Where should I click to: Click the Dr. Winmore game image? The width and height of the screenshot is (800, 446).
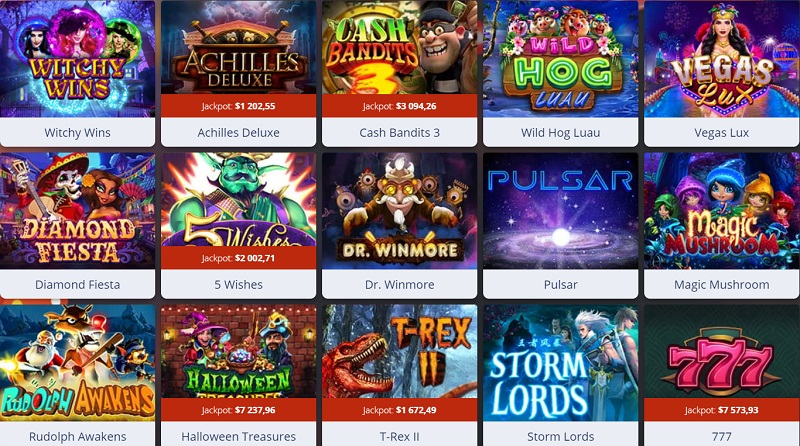coord(399,211)
